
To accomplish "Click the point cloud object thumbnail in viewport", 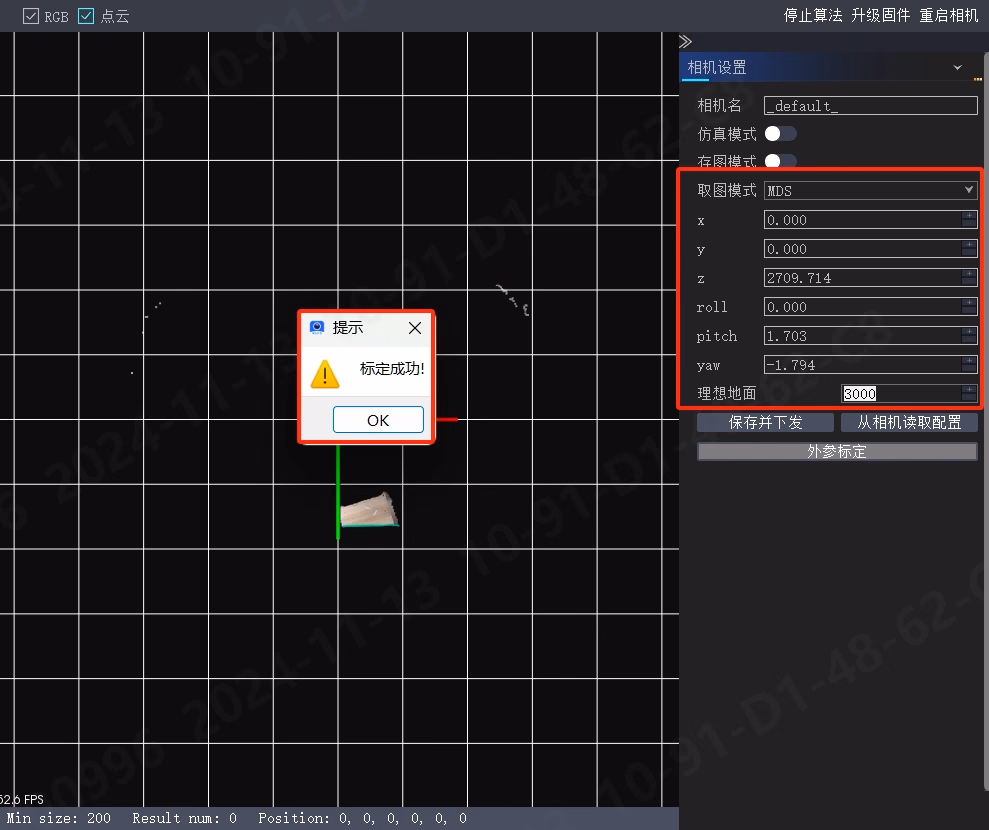I will coord(369,510).
